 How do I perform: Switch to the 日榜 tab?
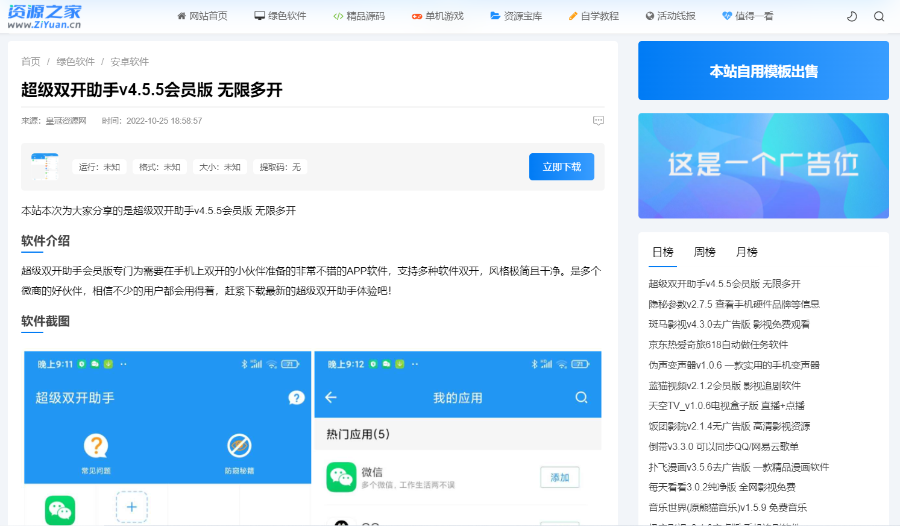tap(663, 252)
